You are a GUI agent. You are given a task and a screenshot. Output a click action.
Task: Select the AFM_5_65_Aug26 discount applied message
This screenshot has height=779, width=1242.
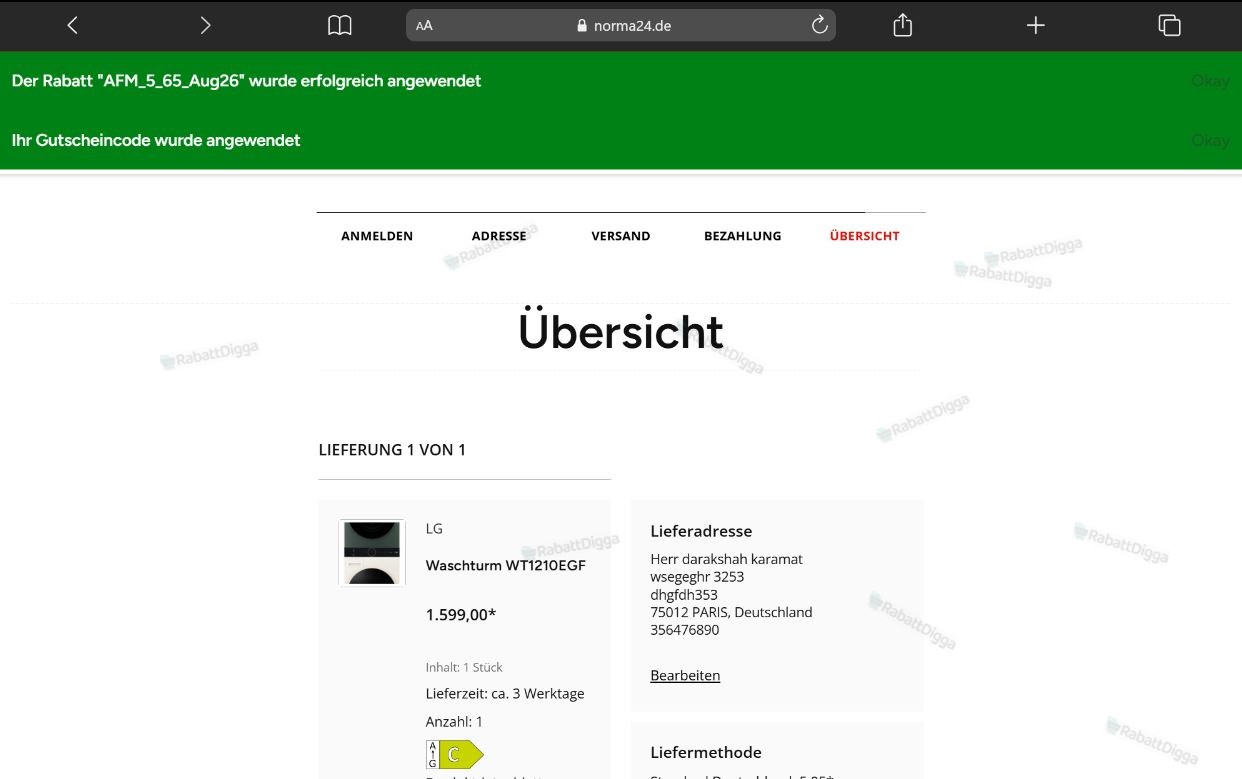click(246, 81)
